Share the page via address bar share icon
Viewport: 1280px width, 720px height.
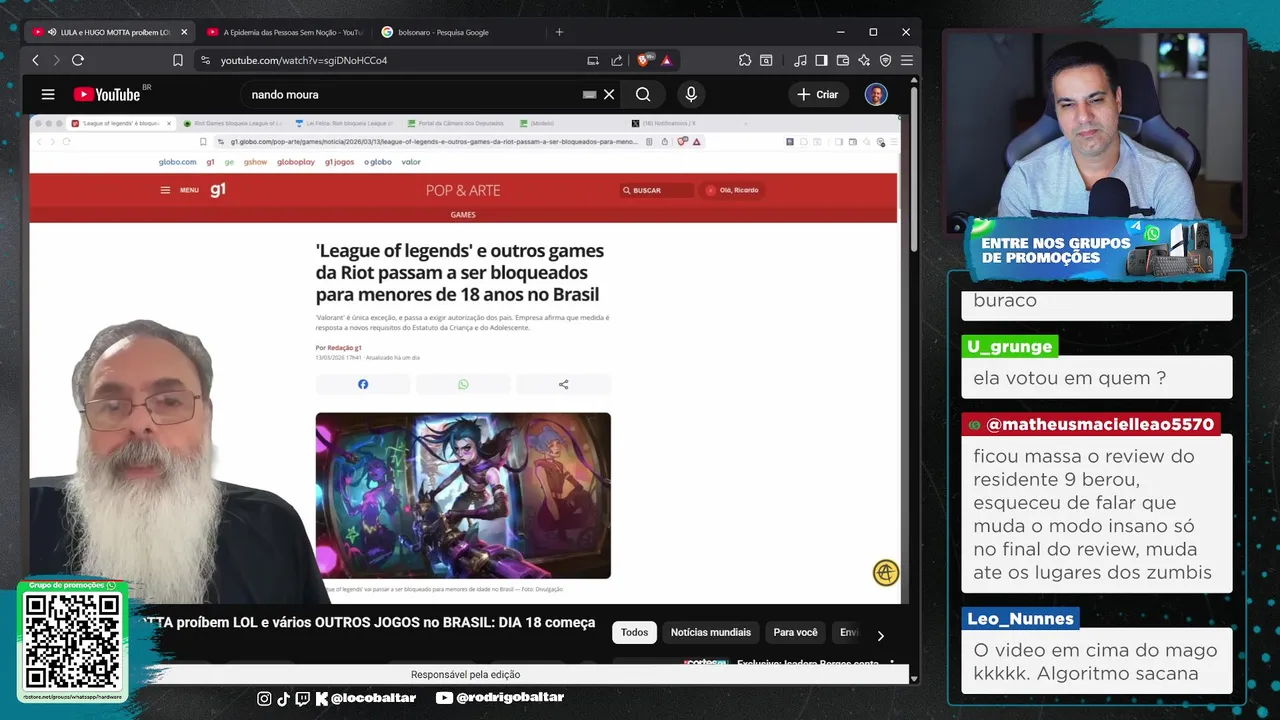point(617,60)
